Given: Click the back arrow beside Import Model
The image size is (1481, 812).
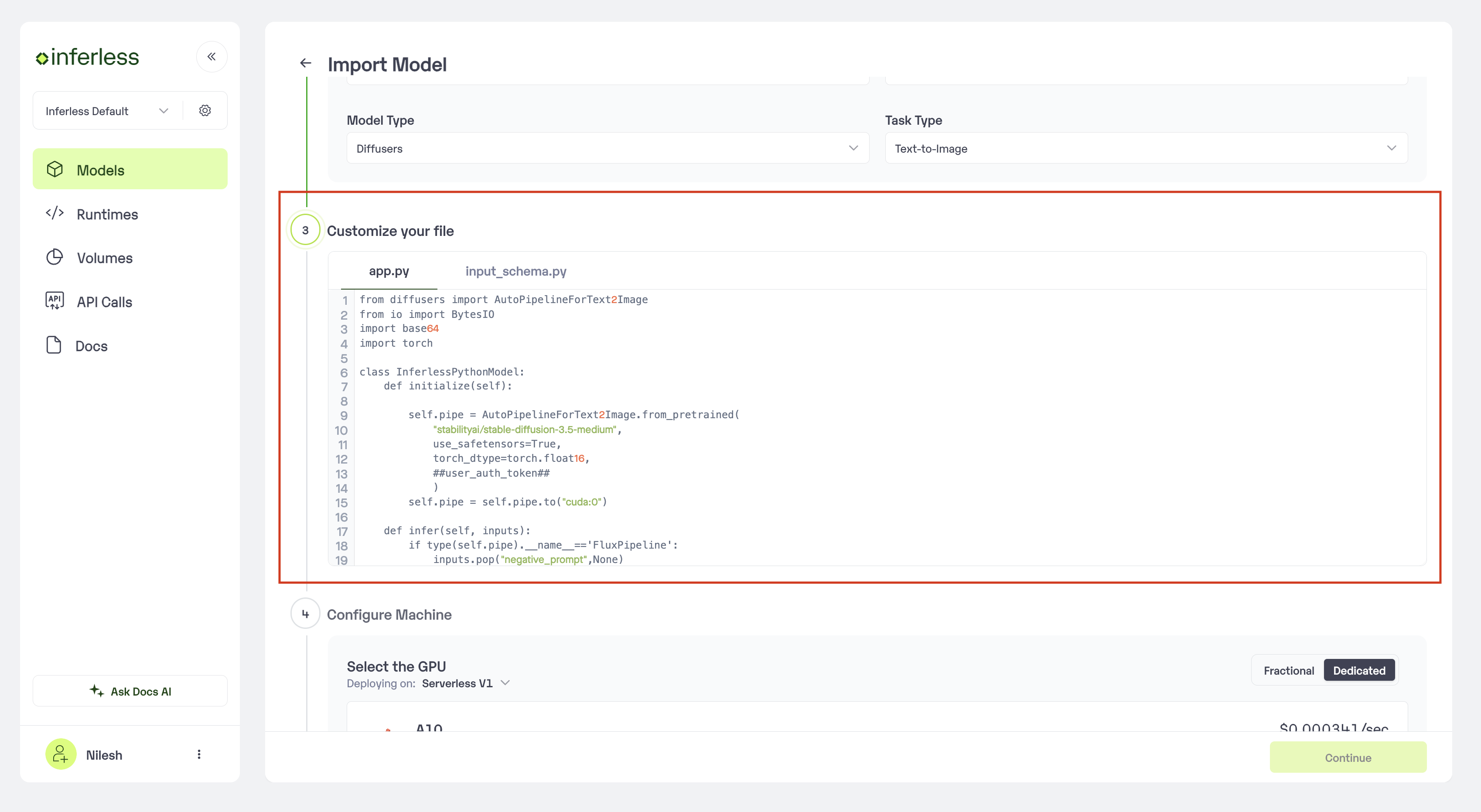Looking at the screenshot, I should click(306, 63).
